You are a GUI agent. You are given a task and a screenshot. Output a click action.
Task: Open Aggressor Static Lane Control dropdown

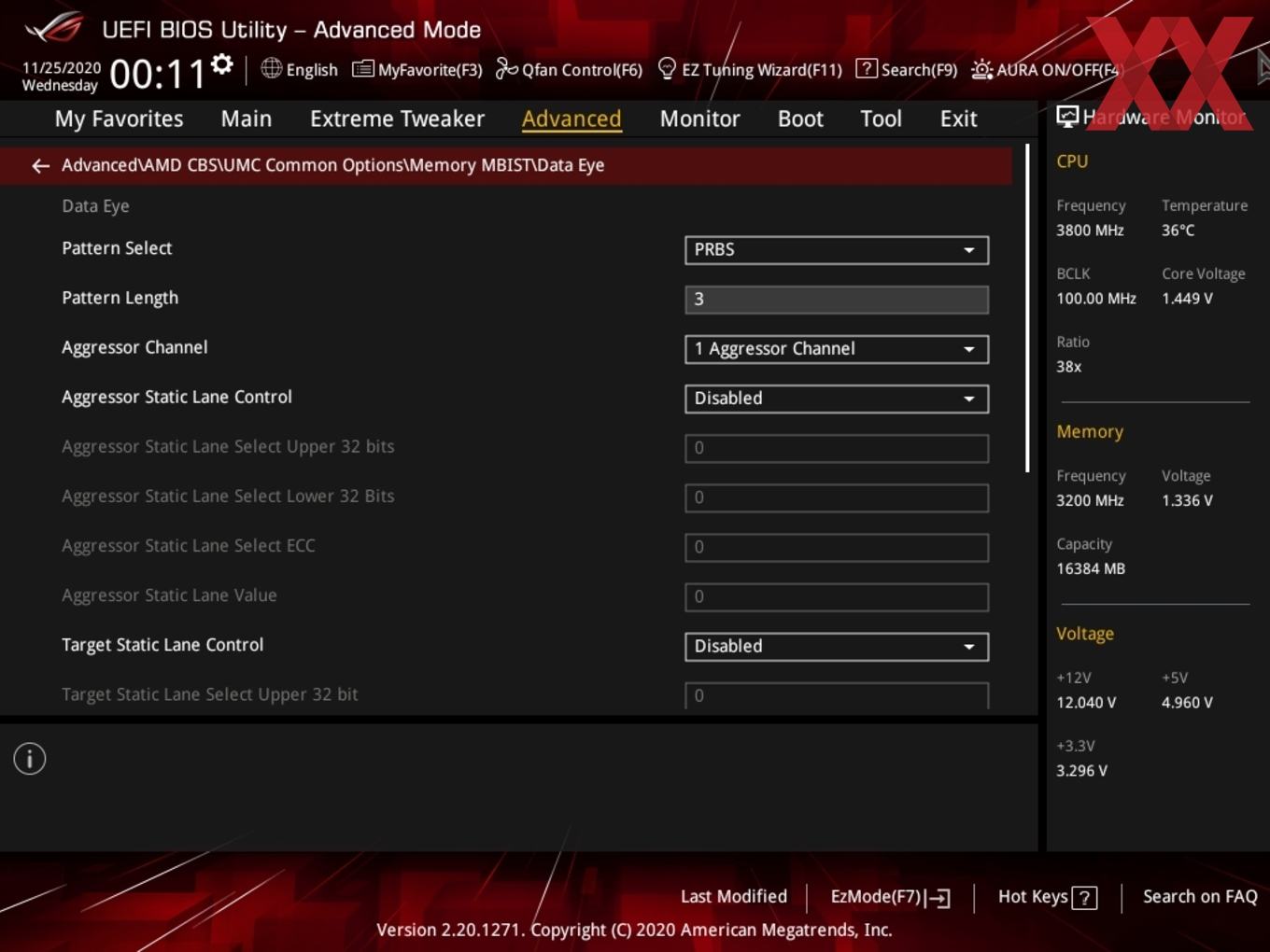tap(837, 399)
